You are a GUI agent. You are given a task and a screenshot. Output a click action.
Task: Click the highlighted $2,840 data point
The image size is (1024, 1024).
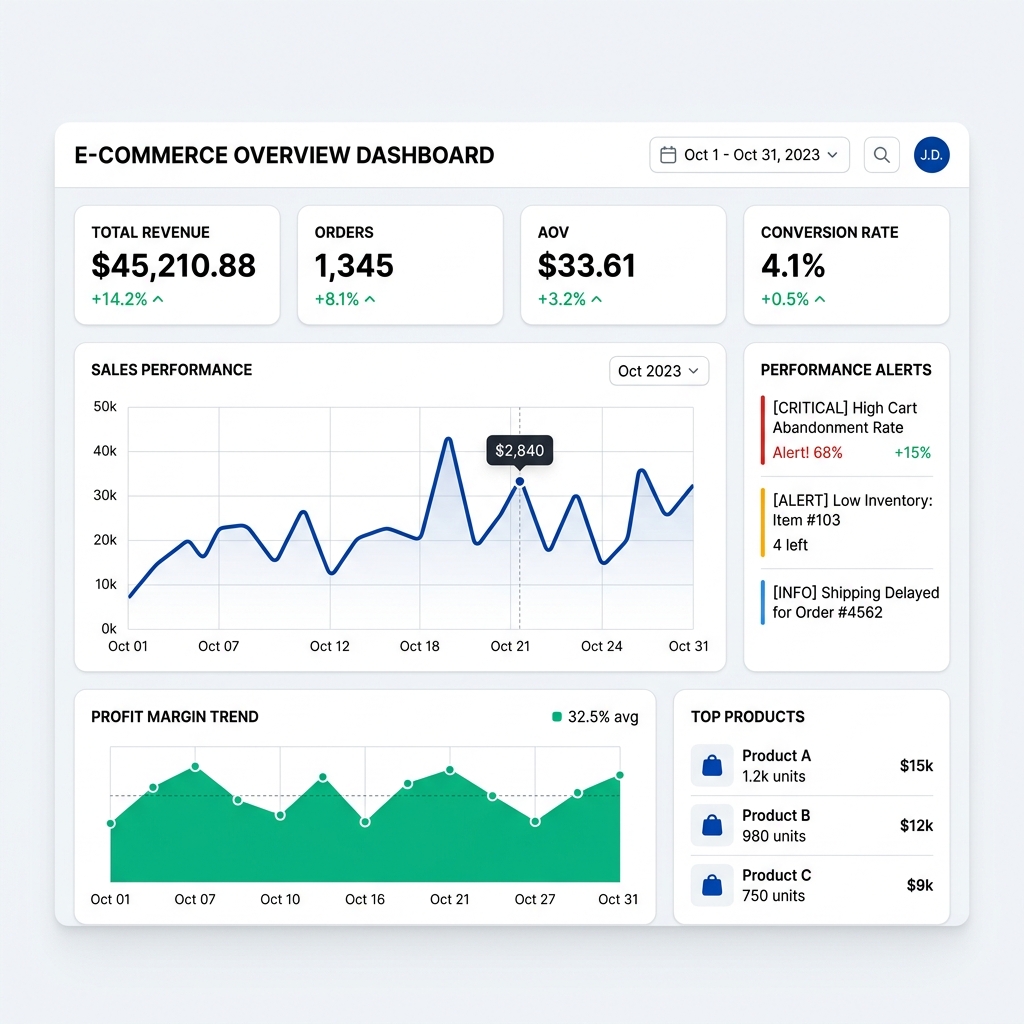click(x=520, y=482)
